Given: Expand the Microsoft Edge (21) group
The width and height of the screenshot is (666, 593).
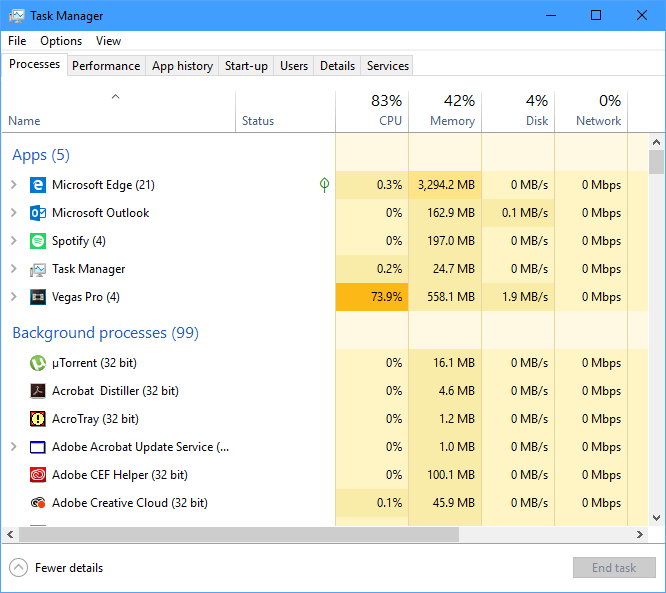Looking at the screenshot, I should tap(14, 185).
